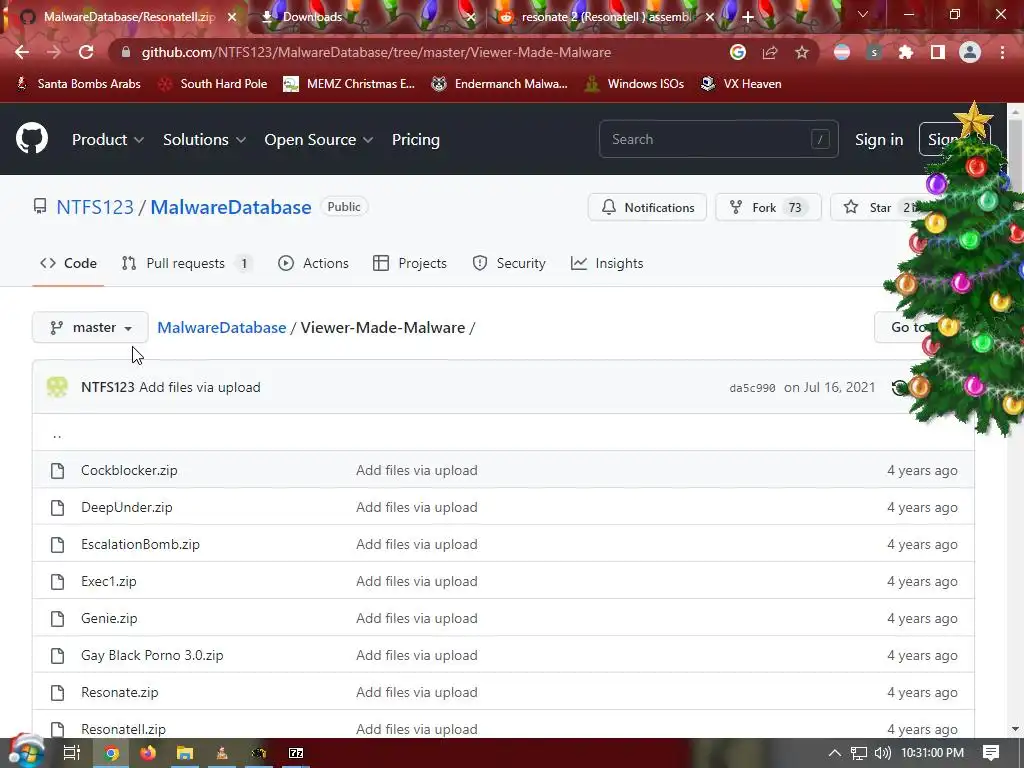
Task: Expand the Solutions menu
Action: tap(204, 139)
